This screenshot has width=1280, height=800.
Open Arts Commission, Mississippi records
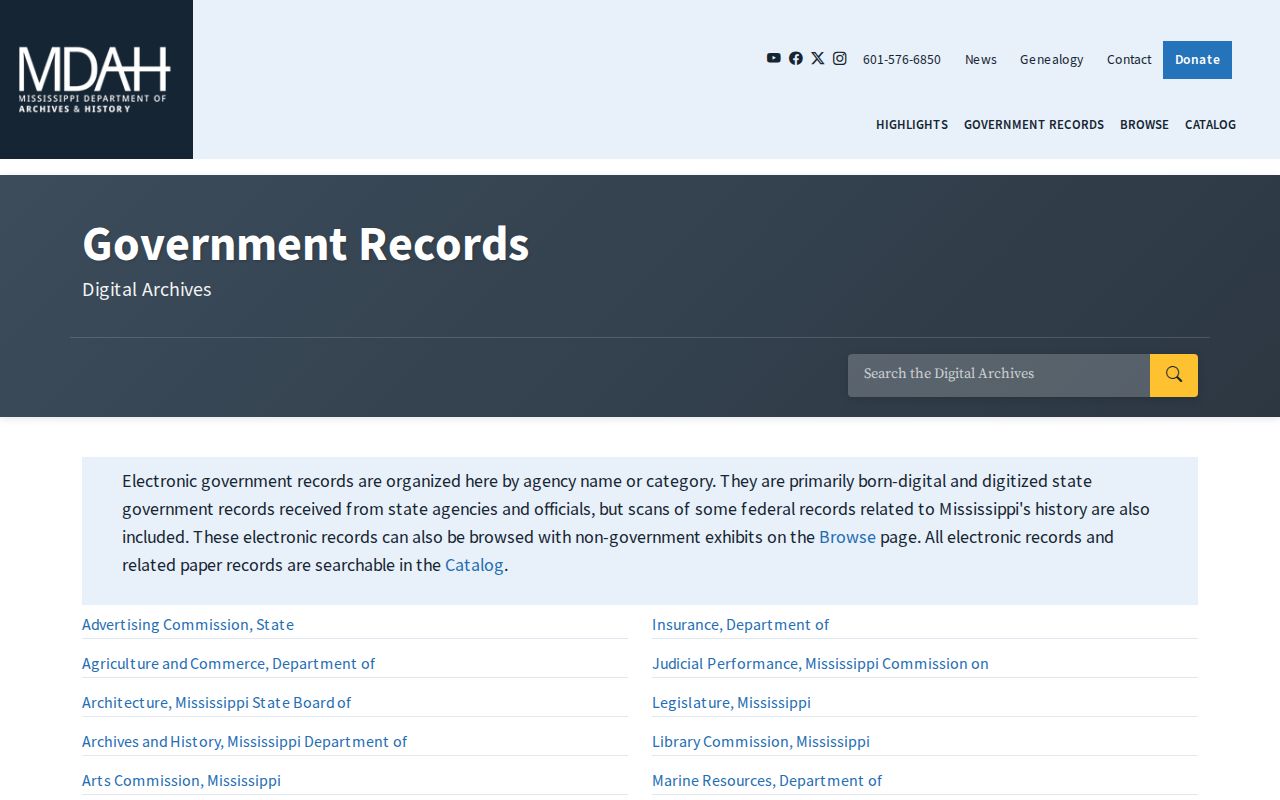[x=181, y=780]
